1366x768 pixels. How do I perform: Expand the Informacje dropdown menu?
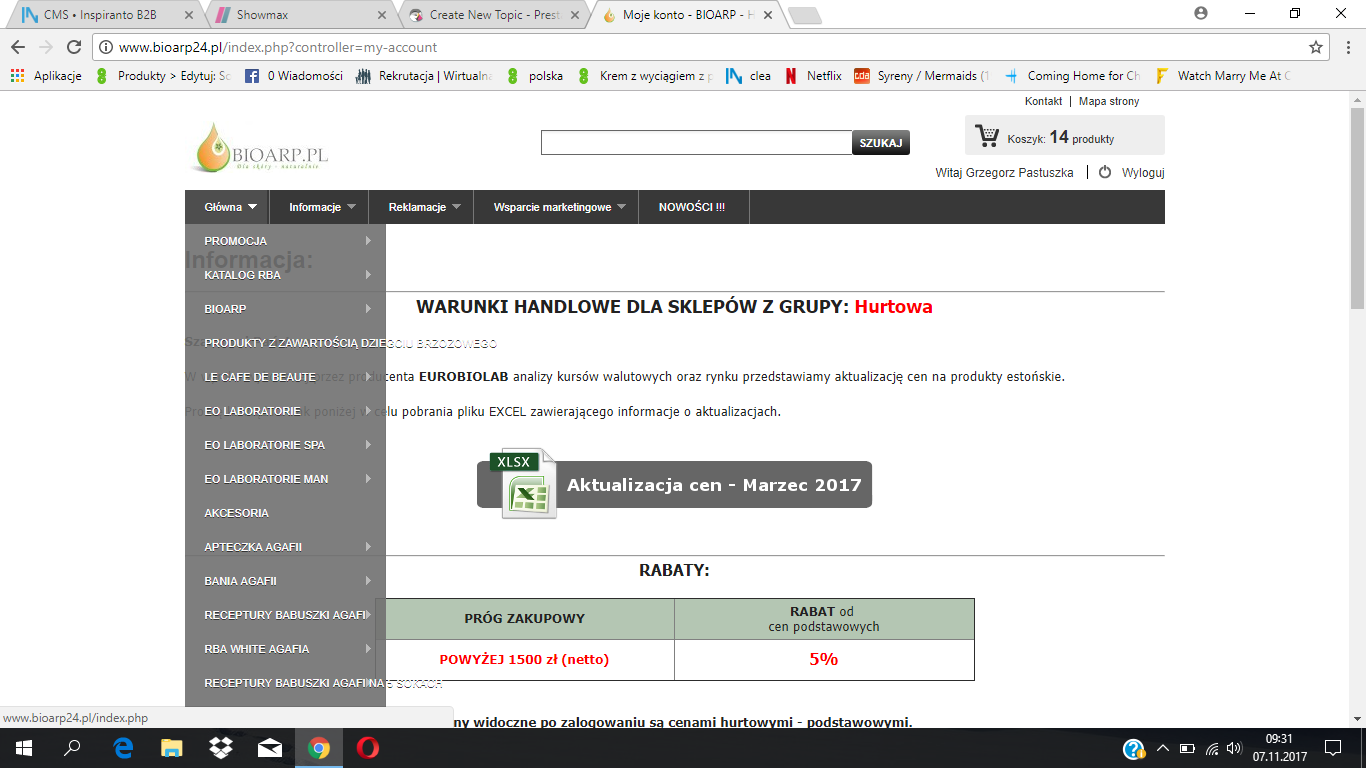[322, 207]
